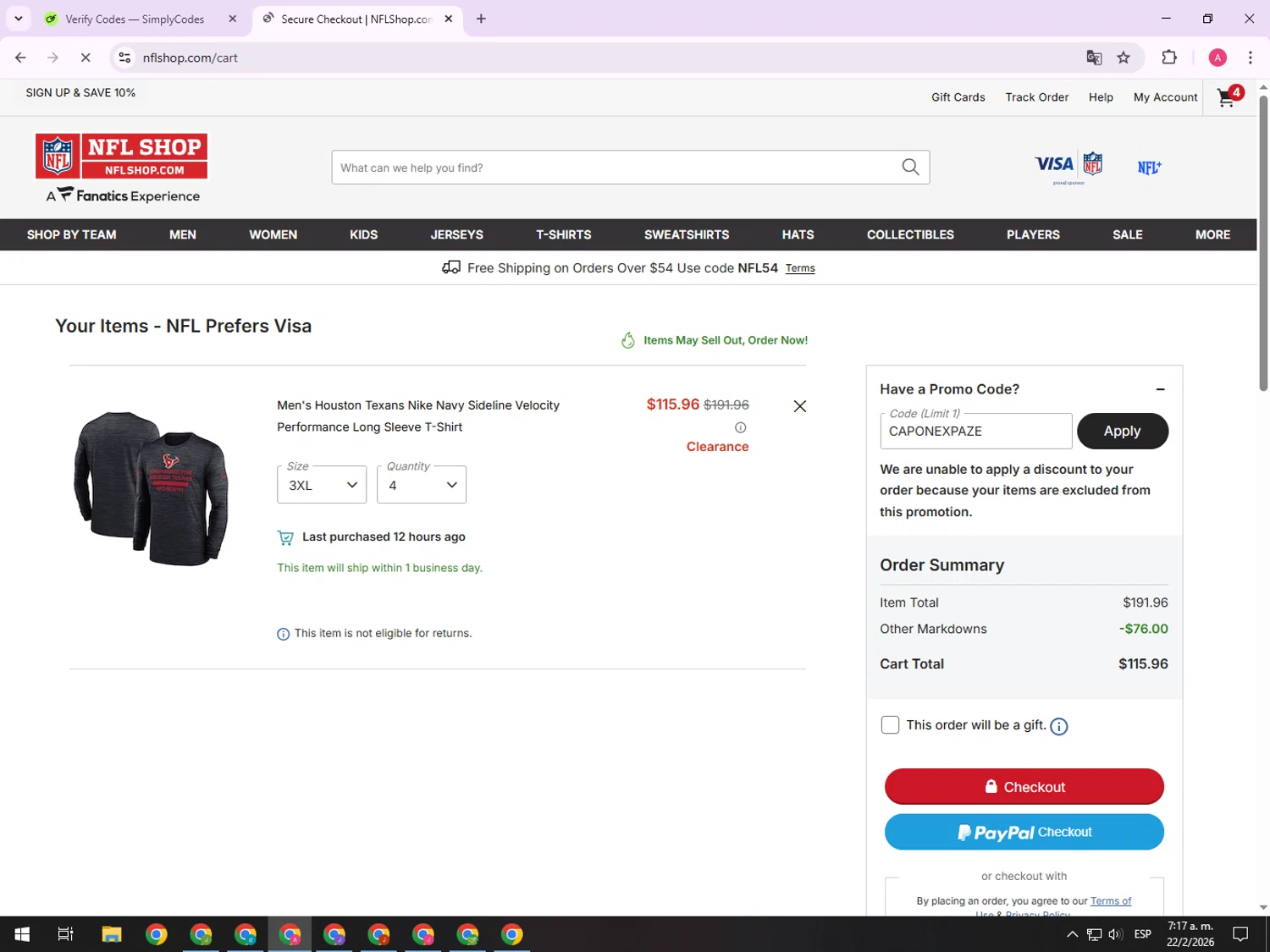This screenshot has height=952, width=1270.
Task: Open the shopping cart icon with badge
Action: point(1229,96)
